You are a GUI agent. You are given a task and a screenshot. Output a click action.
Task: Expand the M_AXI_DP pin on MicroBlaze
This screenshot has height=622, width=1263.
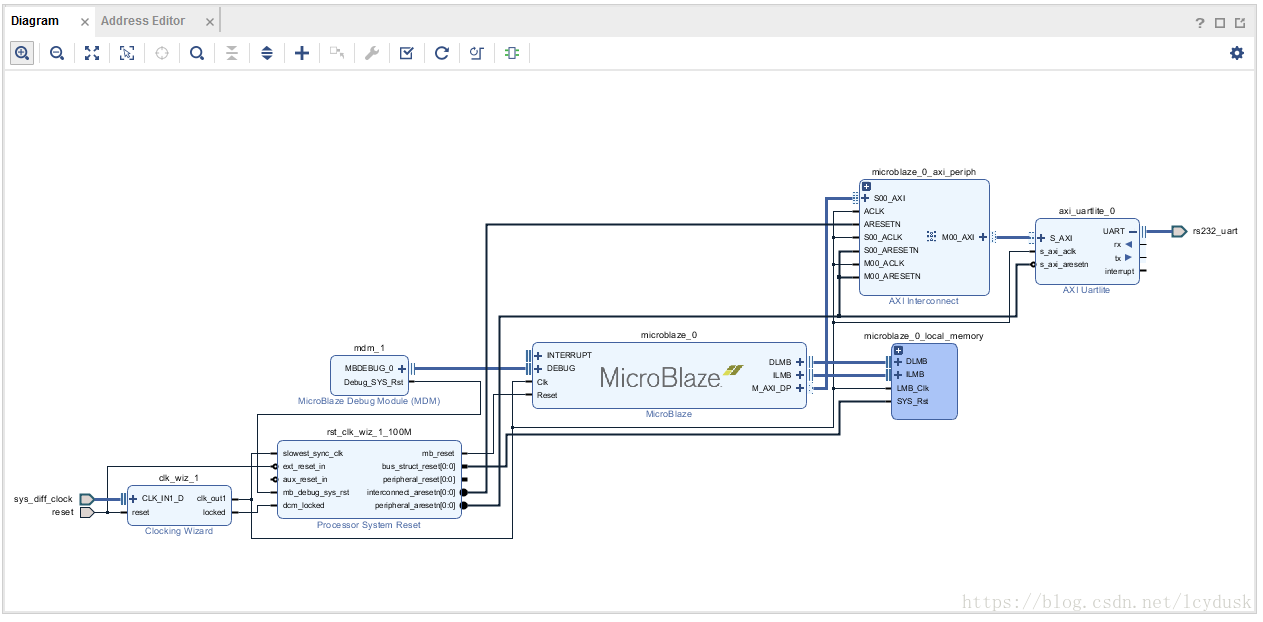(x=800, y=388)
